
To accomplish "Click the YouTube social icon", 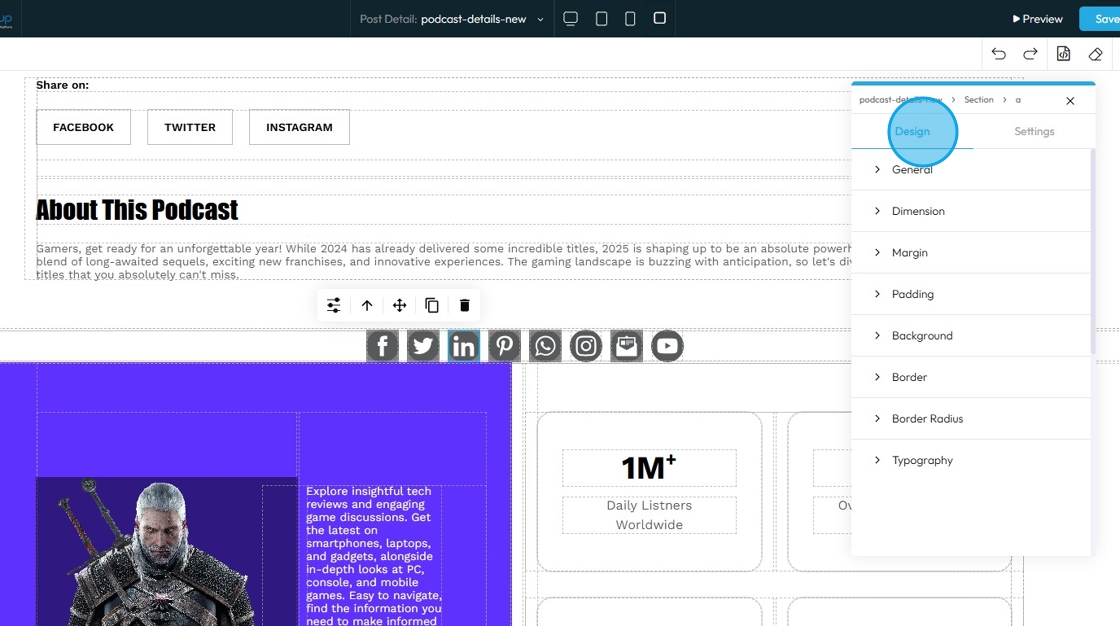I will pyautogui.click(x=667, y=347).
